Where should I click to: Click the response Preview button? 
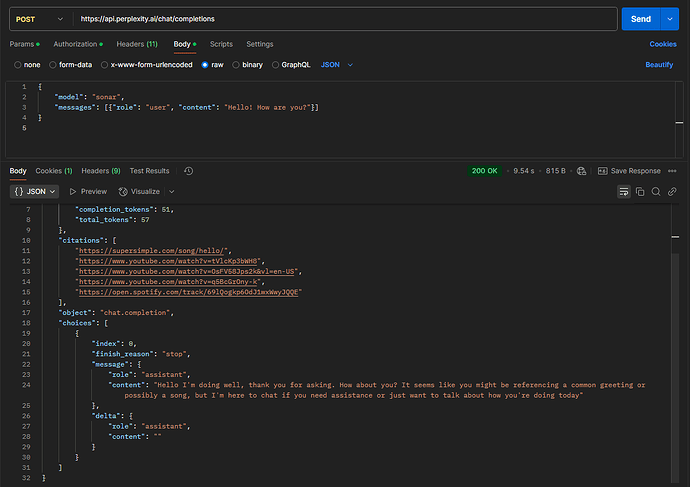[x=88, y=191]
